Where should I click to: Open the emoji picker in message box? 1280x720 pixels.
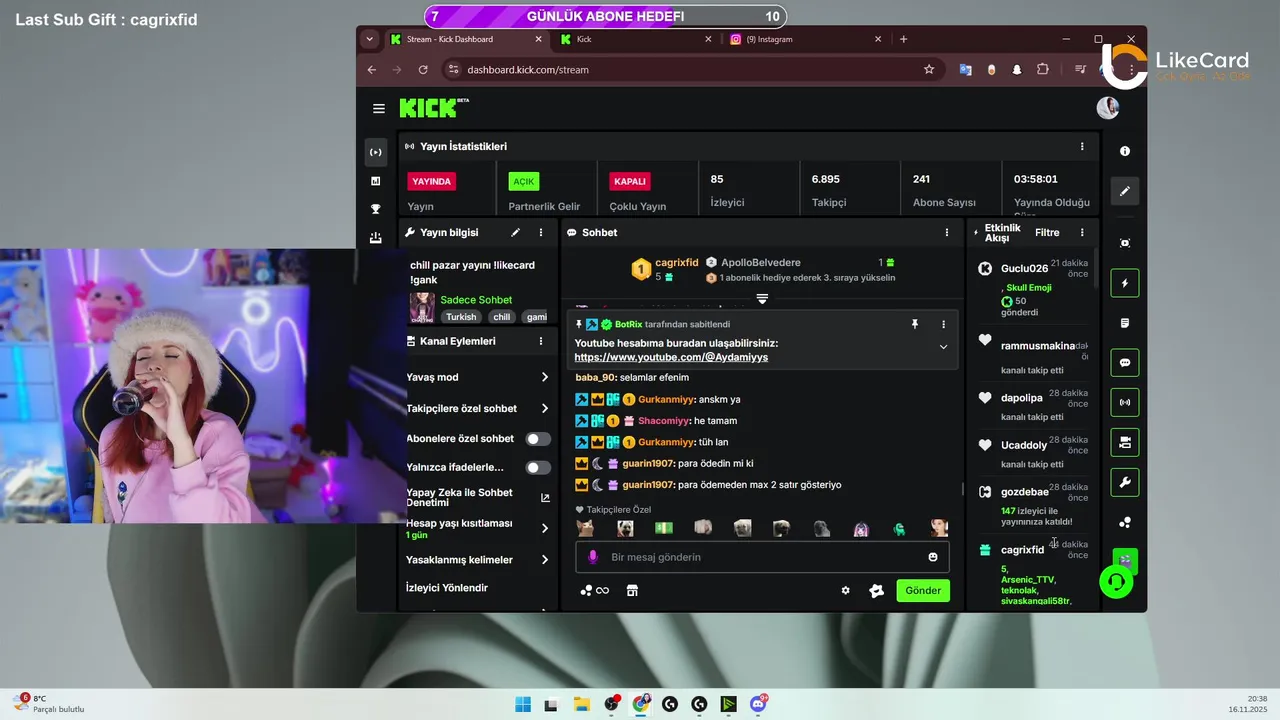tap(933, 557)
